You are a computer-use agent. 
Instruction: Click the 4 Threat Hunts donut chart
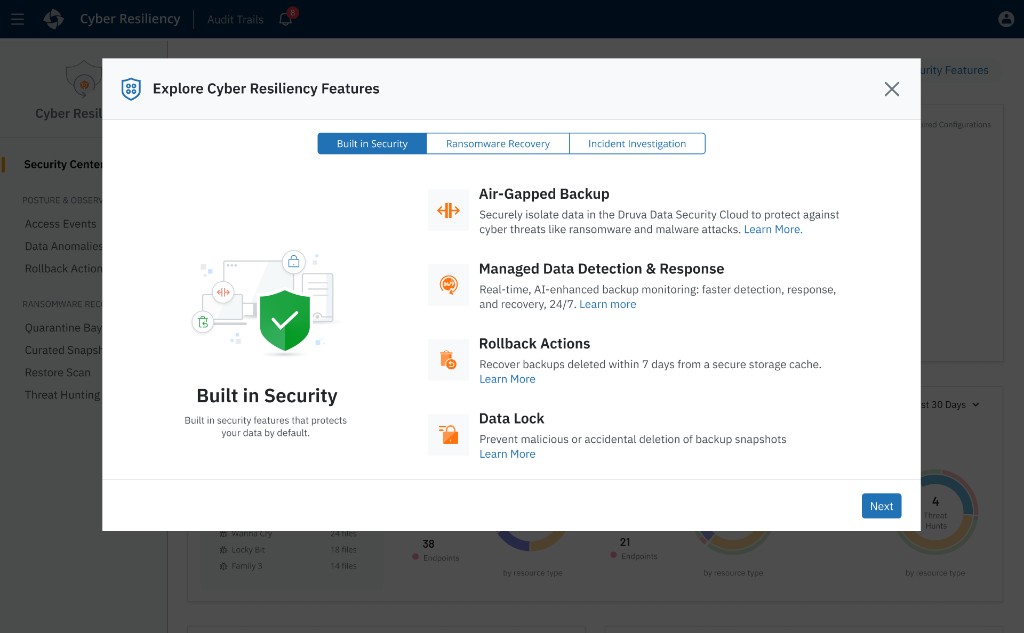click(936, 512)
